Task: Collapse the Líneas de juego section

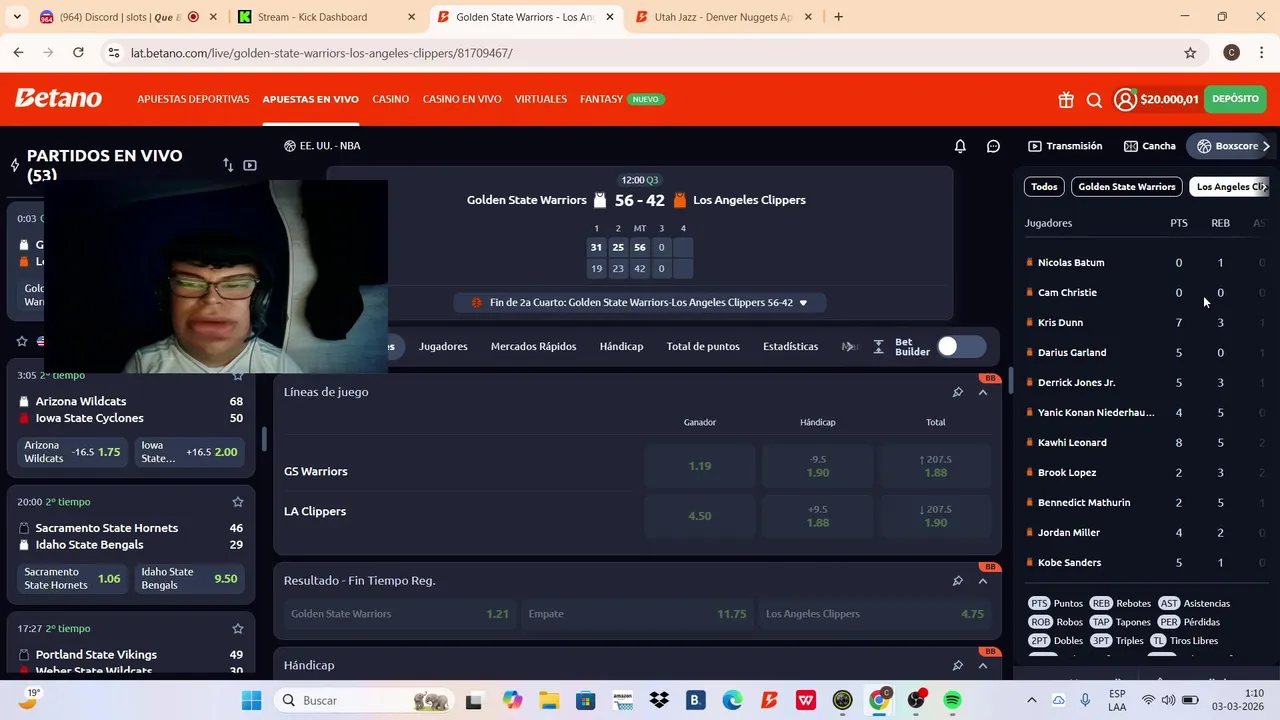Action: [982, 392]
